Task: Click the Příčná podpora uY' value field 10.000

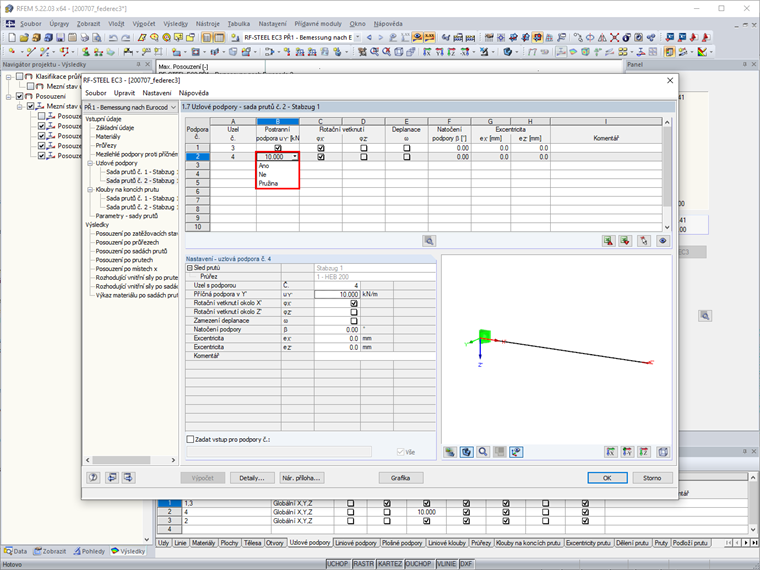Action: tap(337, 294)
